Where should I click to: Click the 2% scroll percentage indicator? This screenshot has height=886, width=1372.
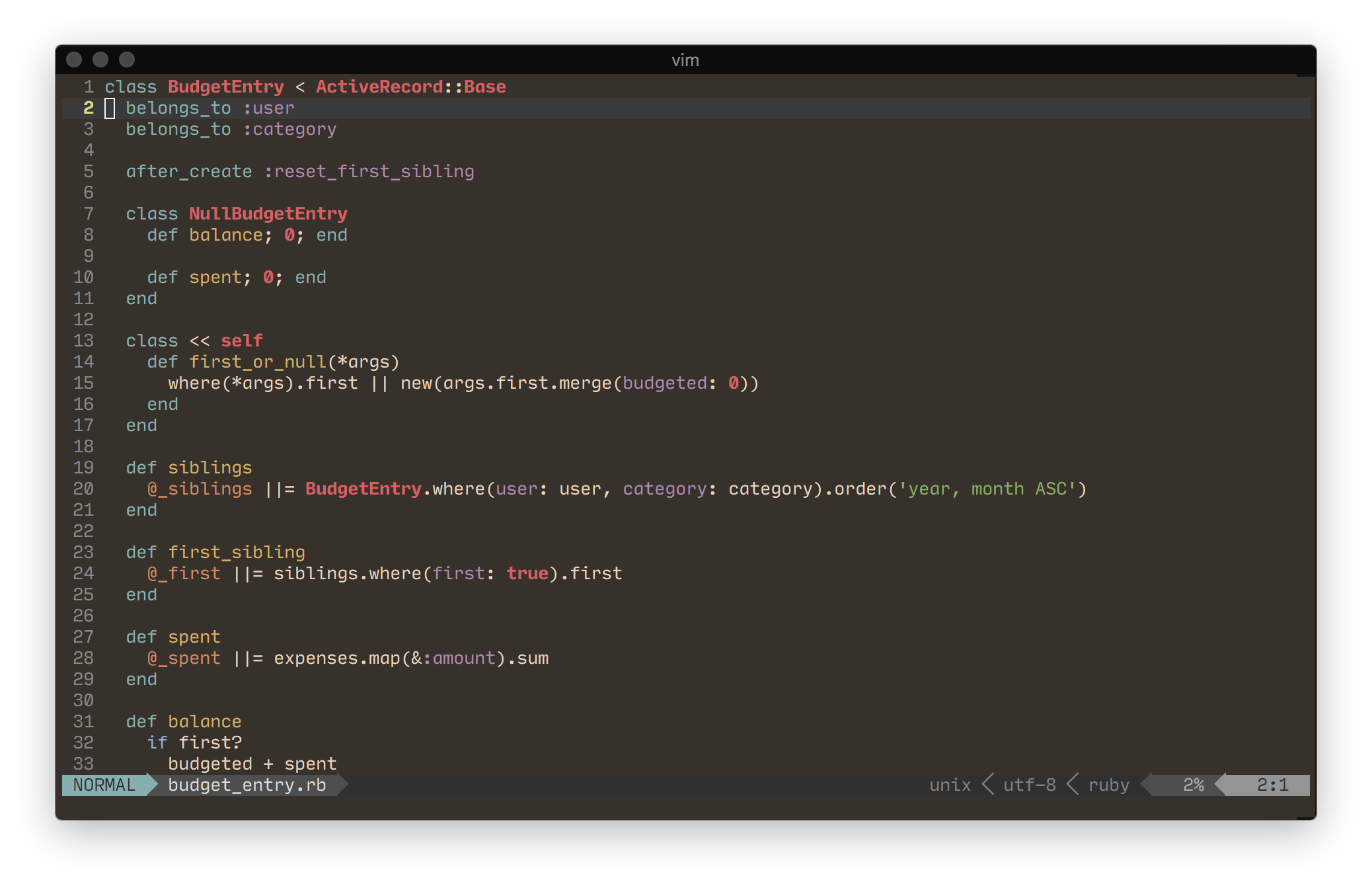coord(1194,785)
